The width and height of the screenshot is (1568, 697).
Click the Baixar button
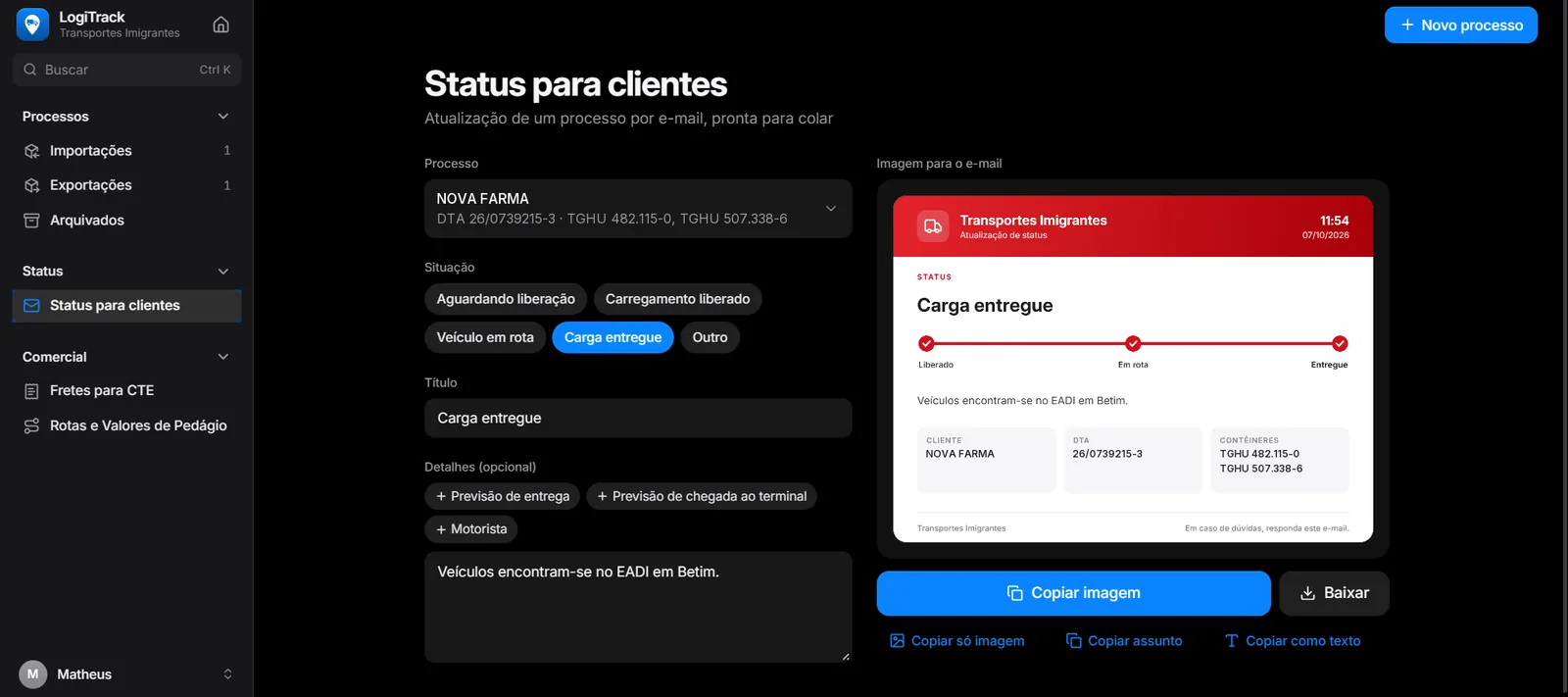1334,593
